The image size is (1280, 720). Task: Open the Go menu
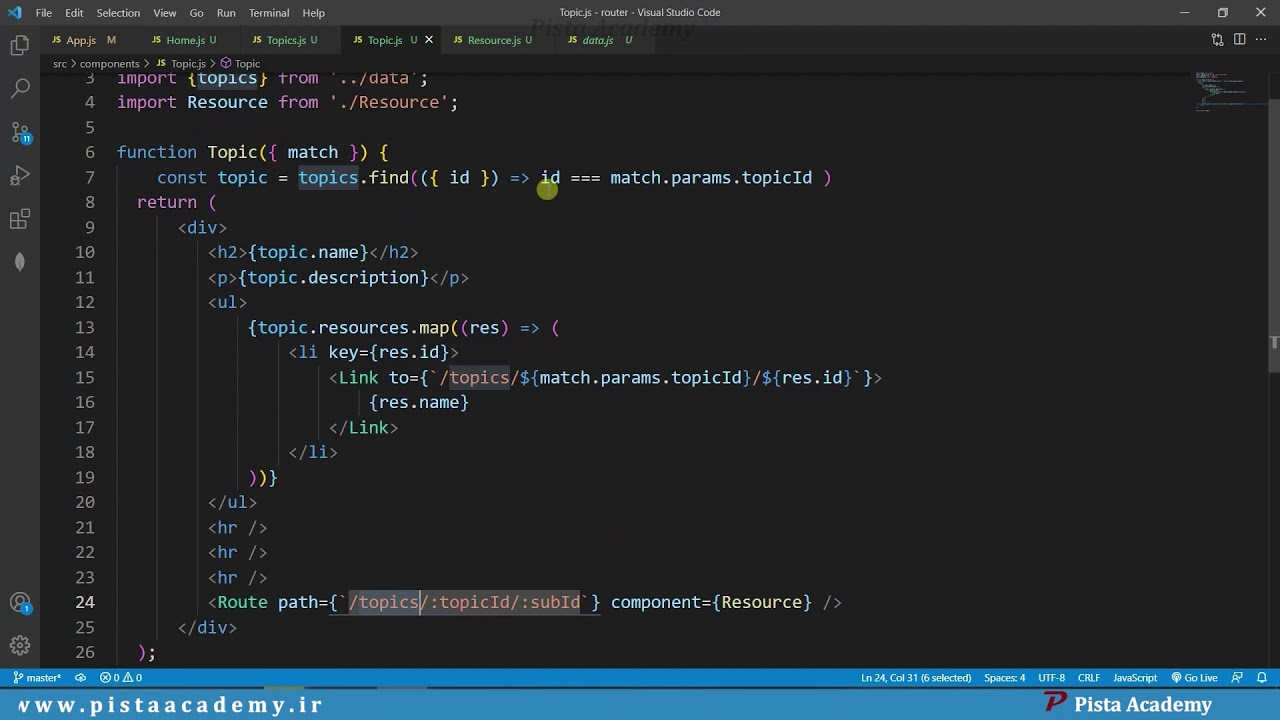coord(196,13)
